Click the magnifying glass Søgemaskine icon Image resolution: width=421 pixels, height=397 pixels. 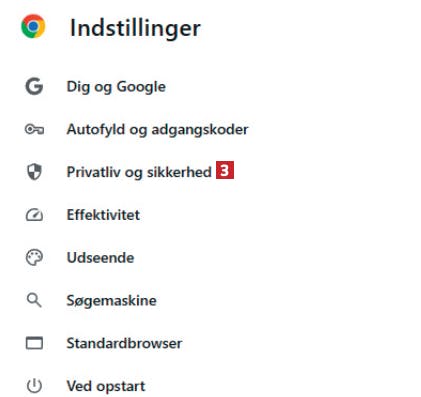pyautogui.click(x=34, y=300)
